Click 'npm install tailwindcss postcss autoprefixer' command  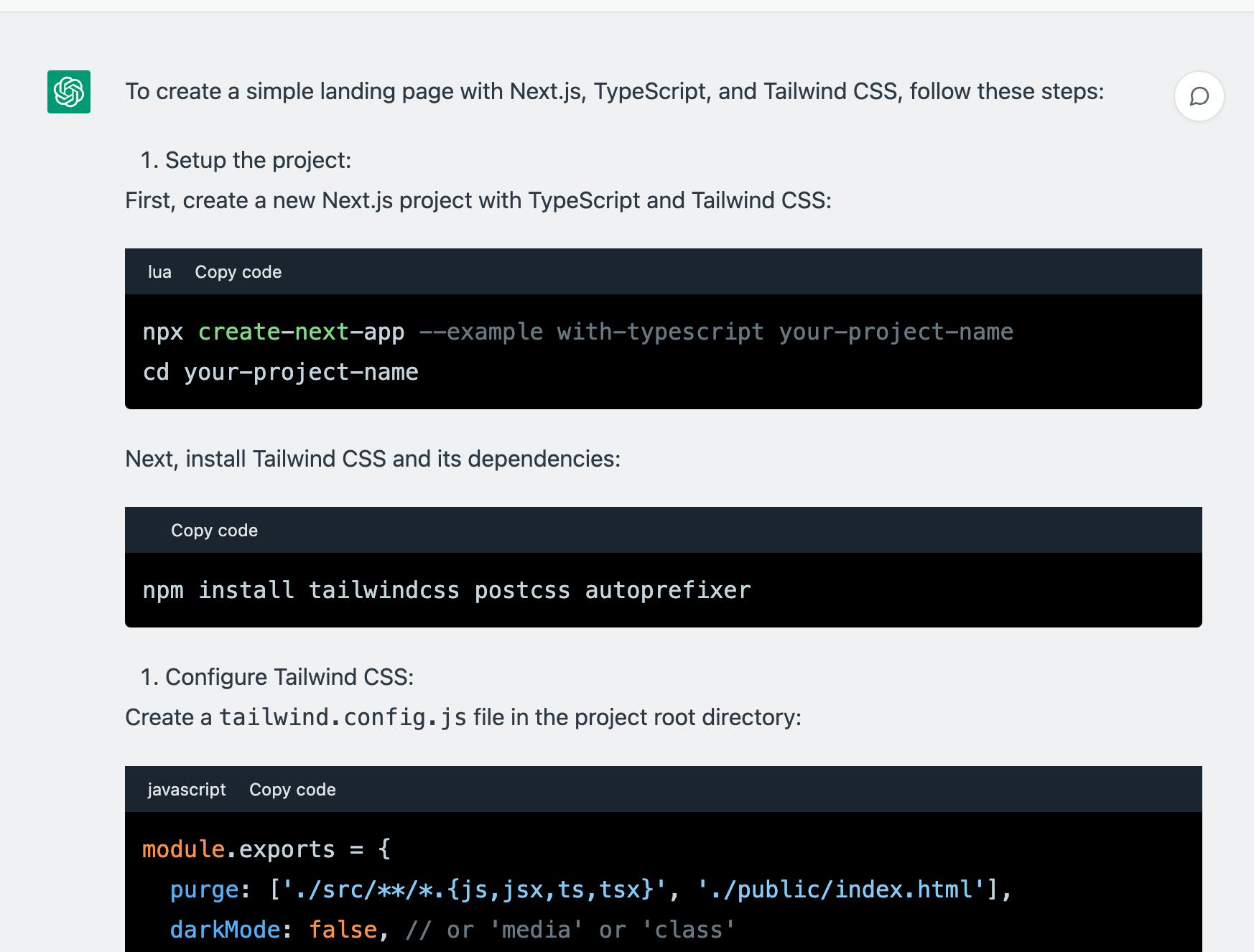(447, 590)
